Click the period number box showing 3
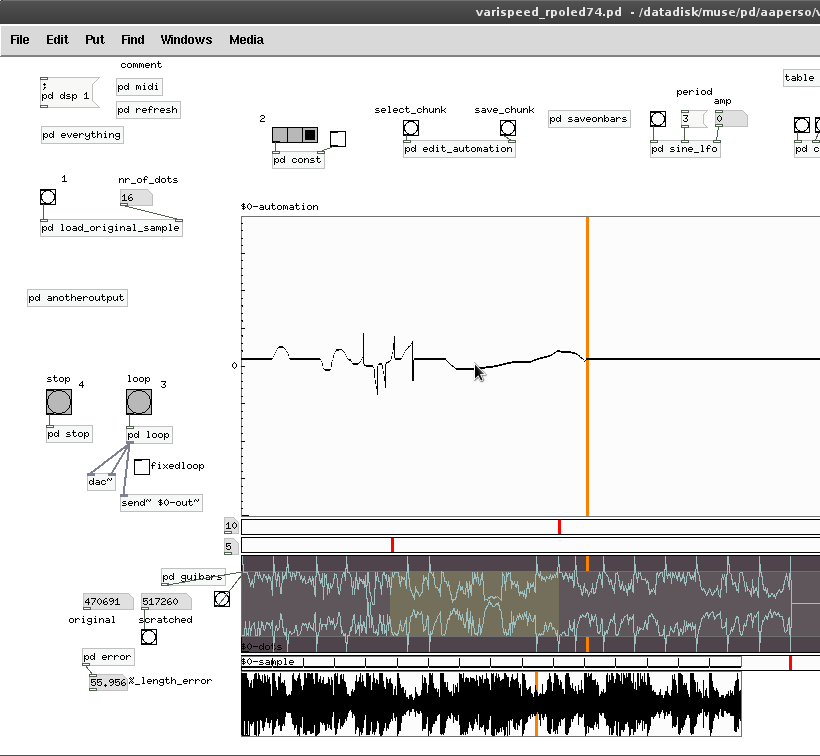 tap(694, 119)
